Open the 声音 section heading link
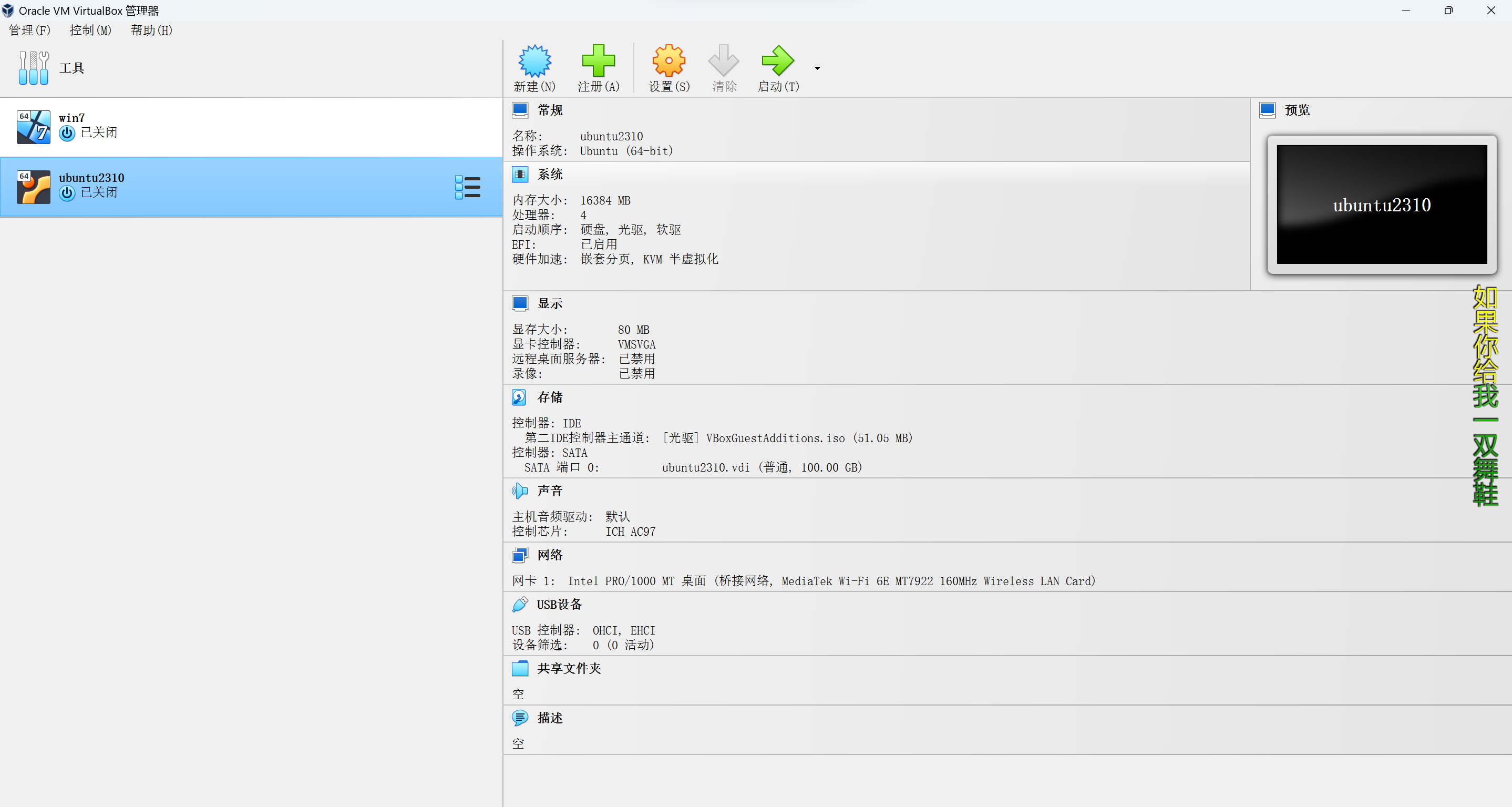This screenshot has width=1512, height=807. 550,491
